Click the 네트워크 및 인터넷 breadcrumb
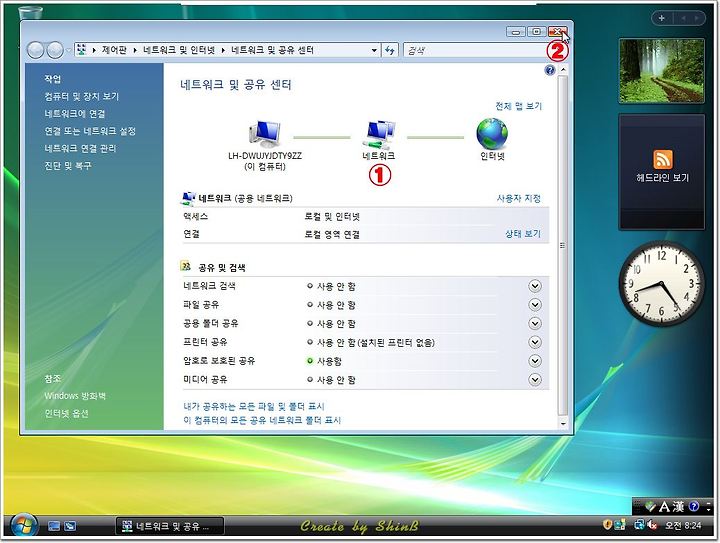Image resolution: width=720 pixels, height=543 pixels. [x=179, y=50]
